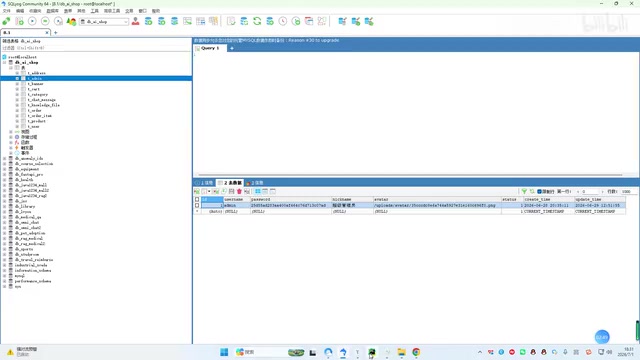Click the schema designer grid icon
The height and width of the screenshot is (360, 640).
click(x=322, y=21)
